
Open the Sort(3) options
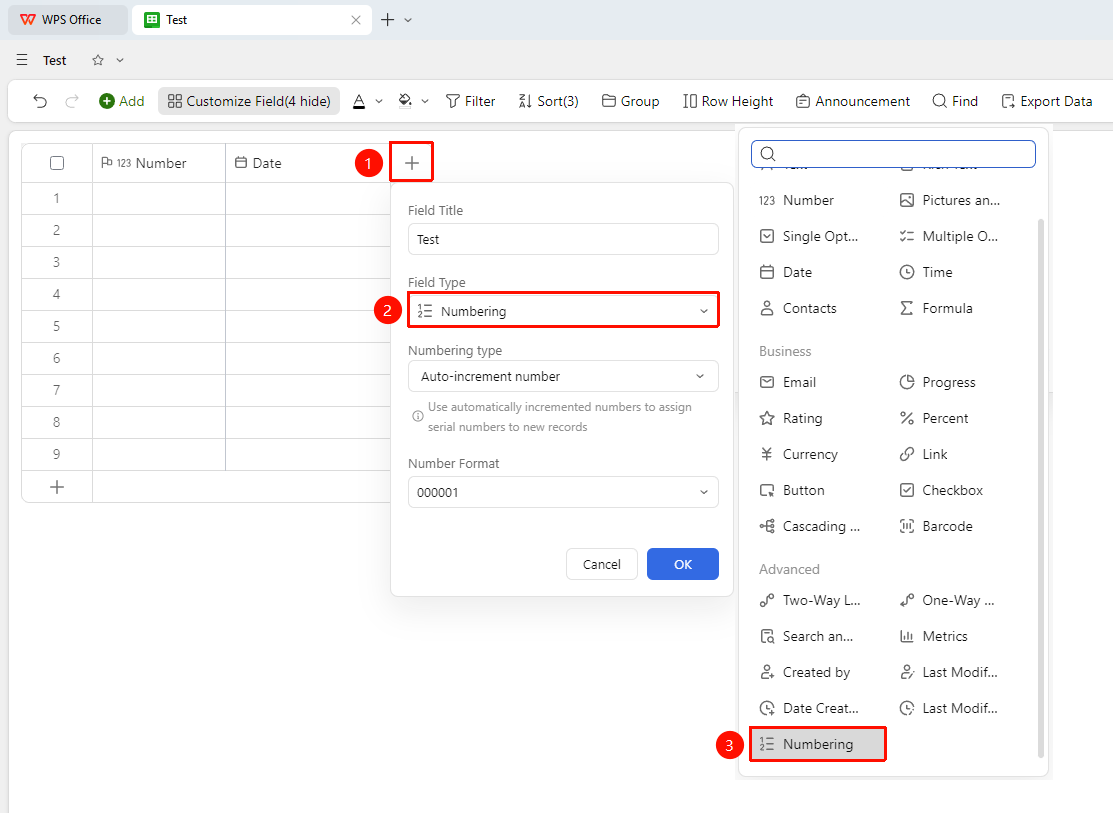[548, 101]
